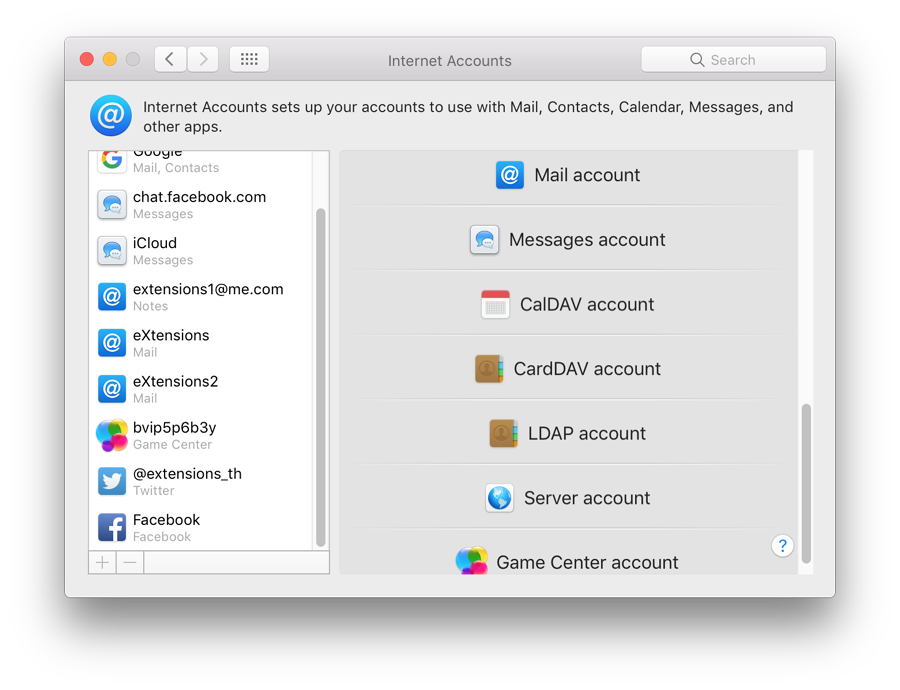Select "Messages account" option
900x690 pixels.
click(568, 239)
